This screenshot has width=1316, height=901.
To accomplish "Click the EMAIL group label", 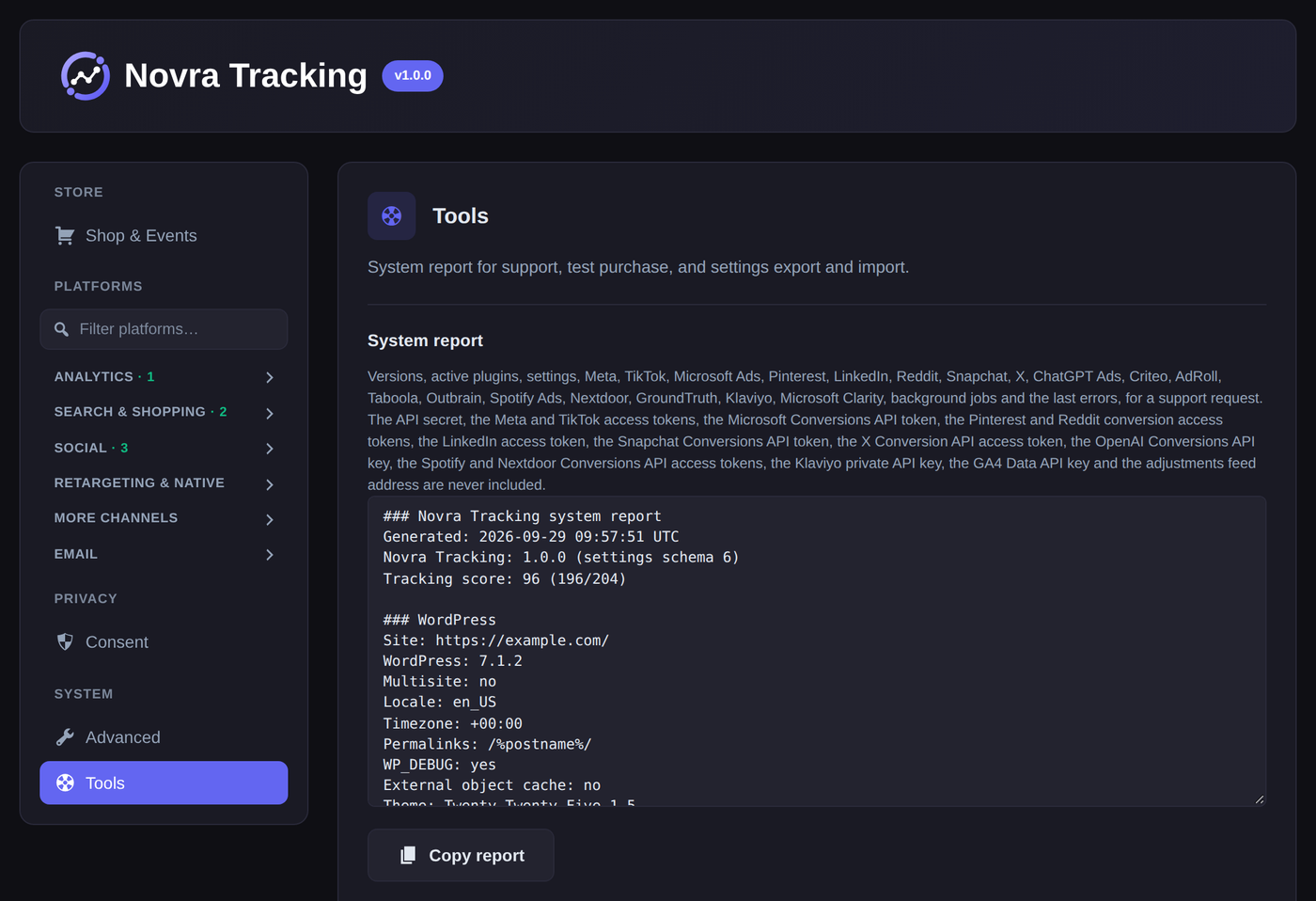I will (x=76, y=554).
